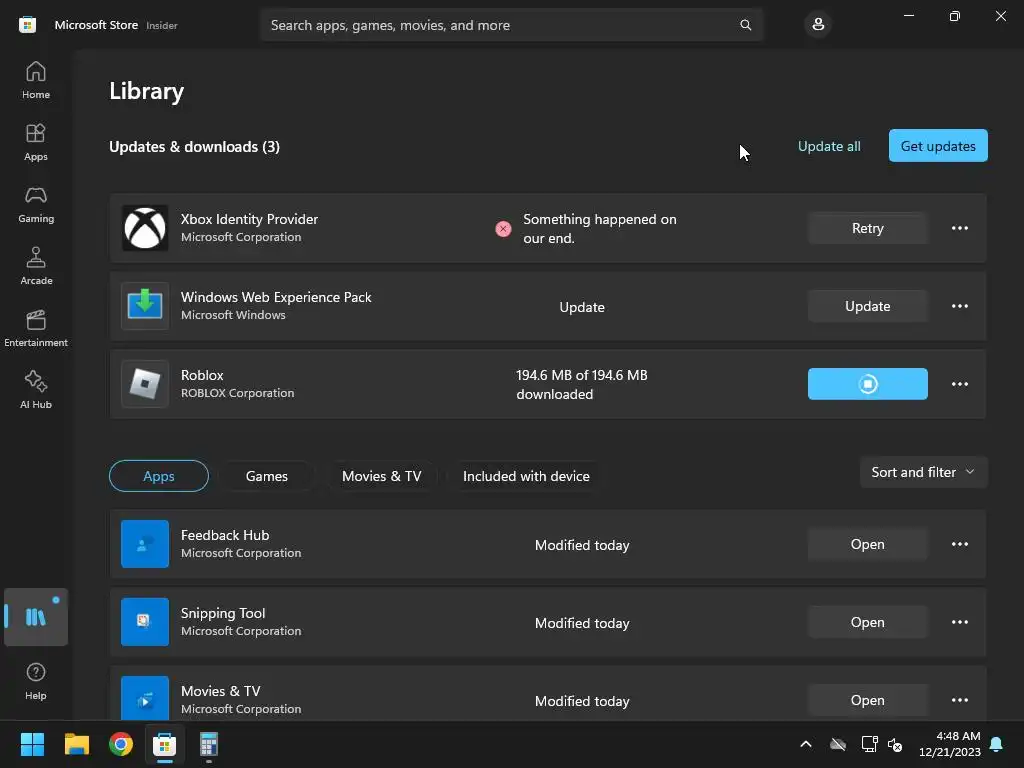This screenshot has height=768, width=1024.
Task: Click the Xbox Identity Provider title
Action: click(x=249, y=219)
